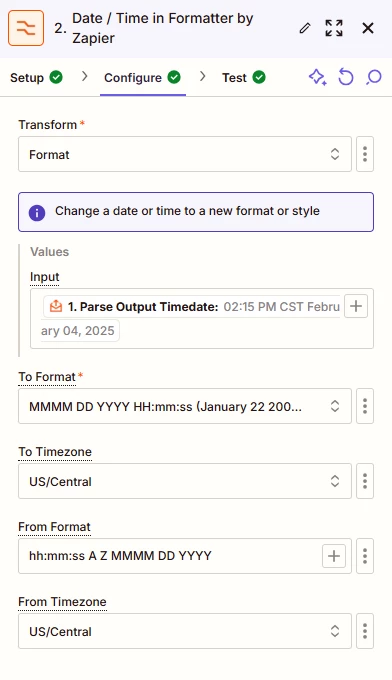This screenshot has height=680, width=392.
Task: Click the Test tab green checkmark
Action: 259,78
